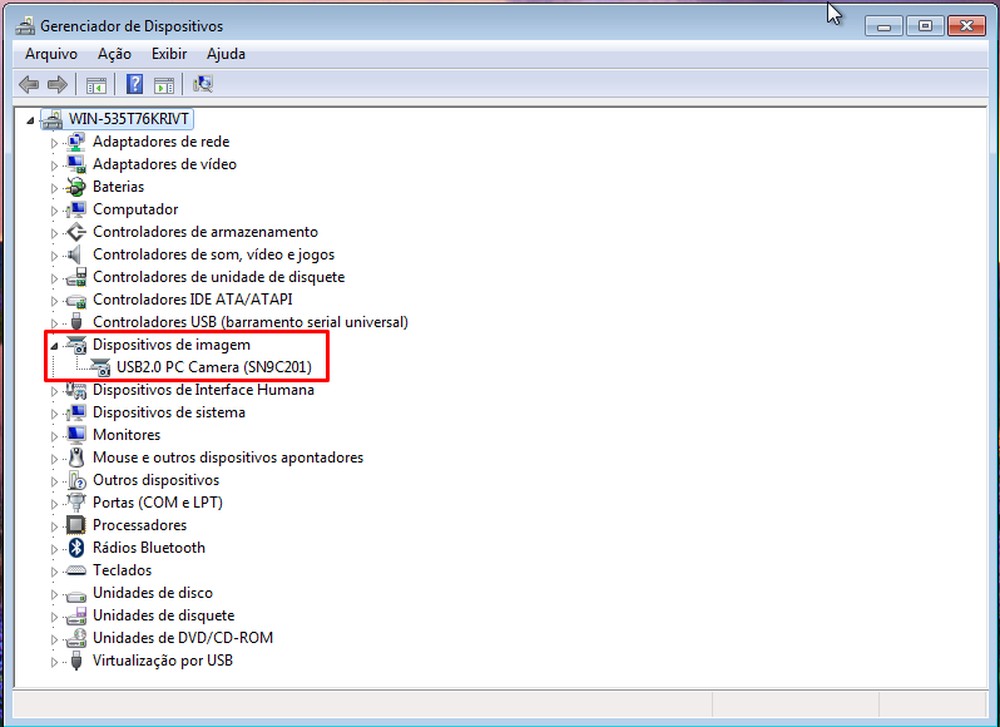Click the Processadores device icon
The height and width of the screenshot is (727, 1000).
pos(75,525)
